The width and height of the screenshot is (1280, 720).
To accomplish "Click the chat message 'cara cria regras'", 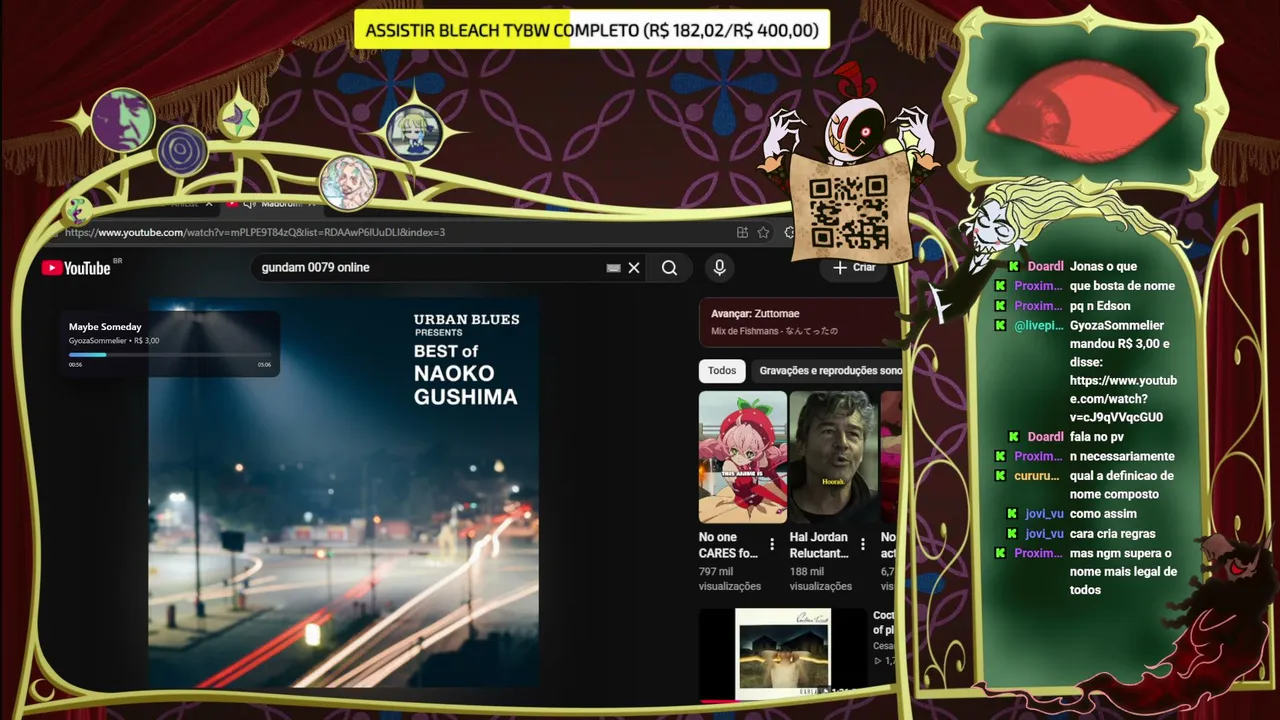I will [1113, 534].
